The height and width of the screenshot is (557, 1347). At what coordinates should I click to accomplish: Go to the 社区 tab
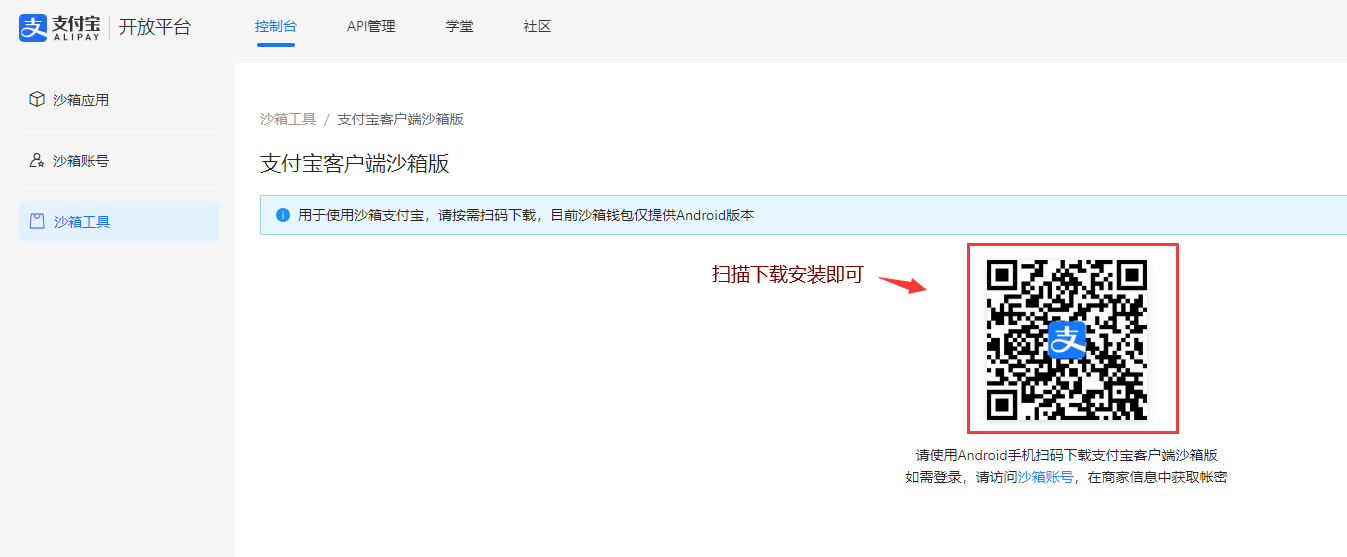click(537, 27)
